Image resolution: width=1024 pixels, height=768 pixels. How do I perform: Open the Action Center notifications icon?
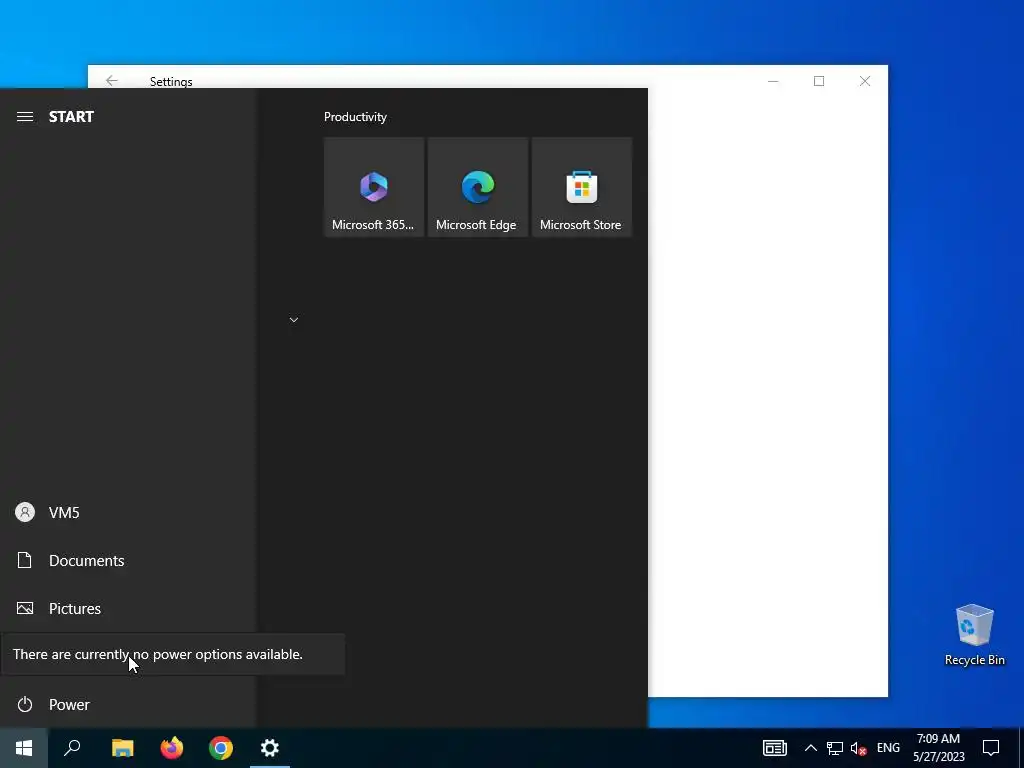pyautogui.click(x=991, y=748)
